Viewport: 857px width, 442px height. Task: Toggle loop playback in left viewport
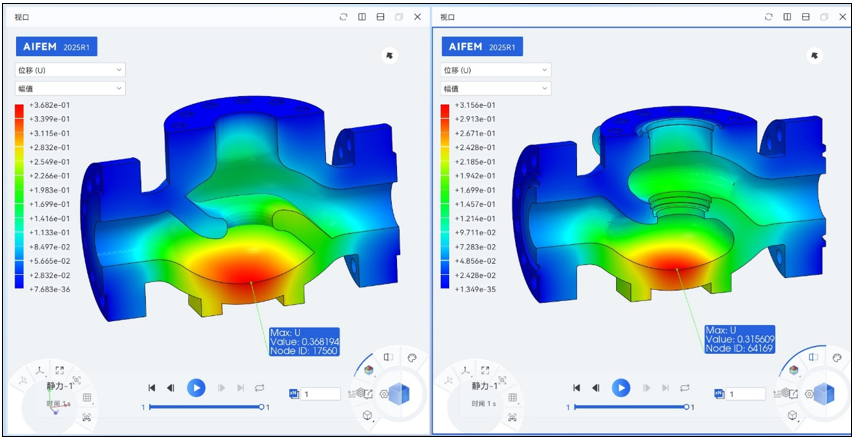[x=260, y=387]
